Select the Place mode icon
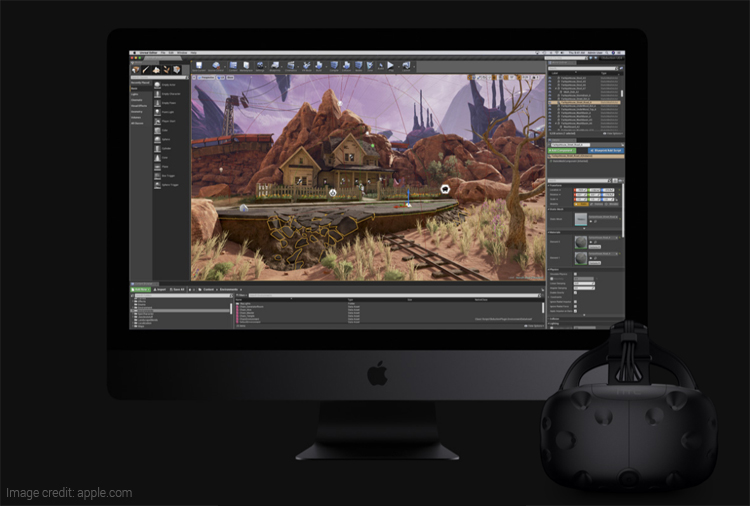The width and height of the screenshot is (750, 506). [x=136, y=69]
